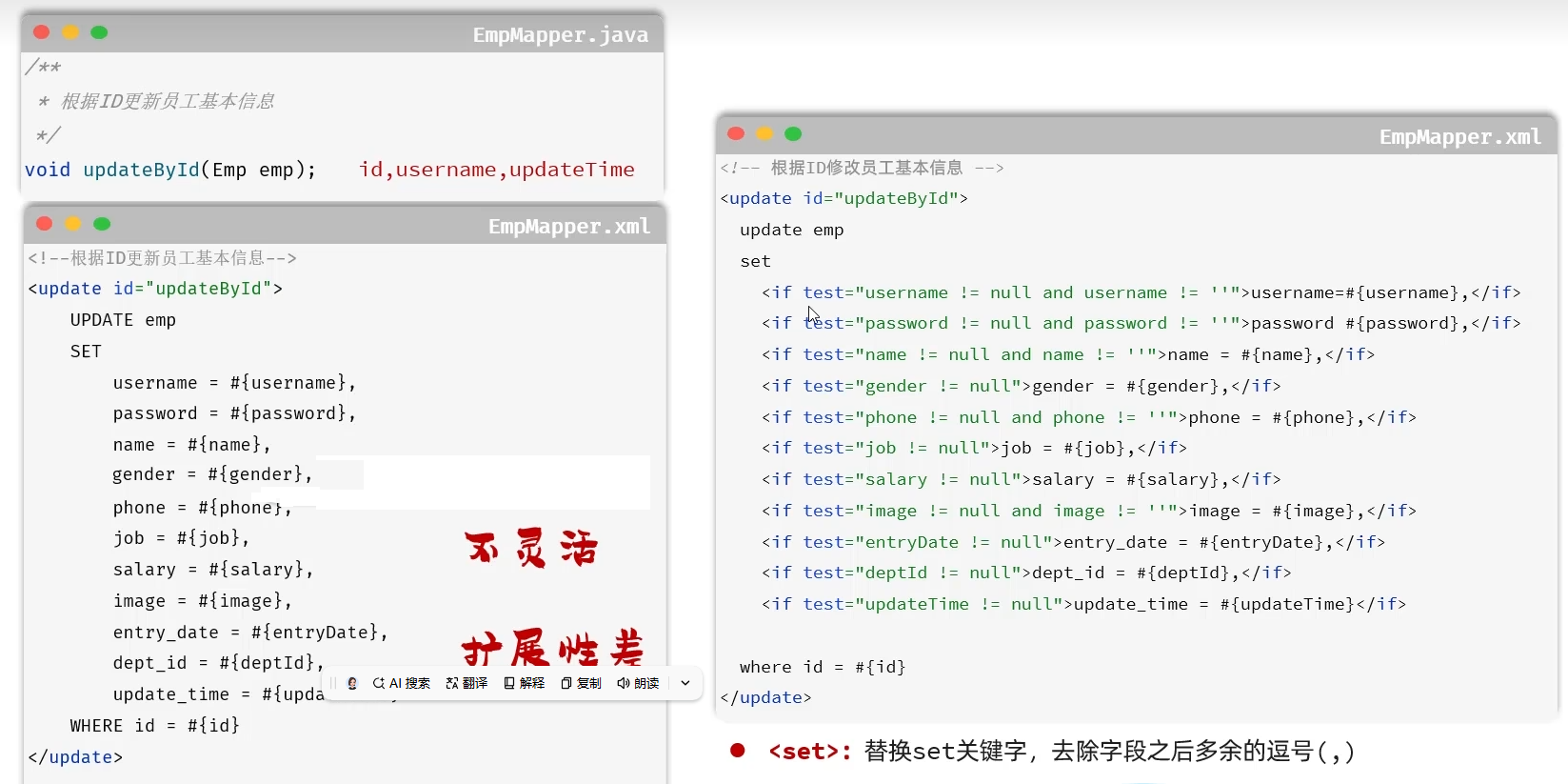
Task: Click the floating toolbar's drag handle
Action: (334, 683)
